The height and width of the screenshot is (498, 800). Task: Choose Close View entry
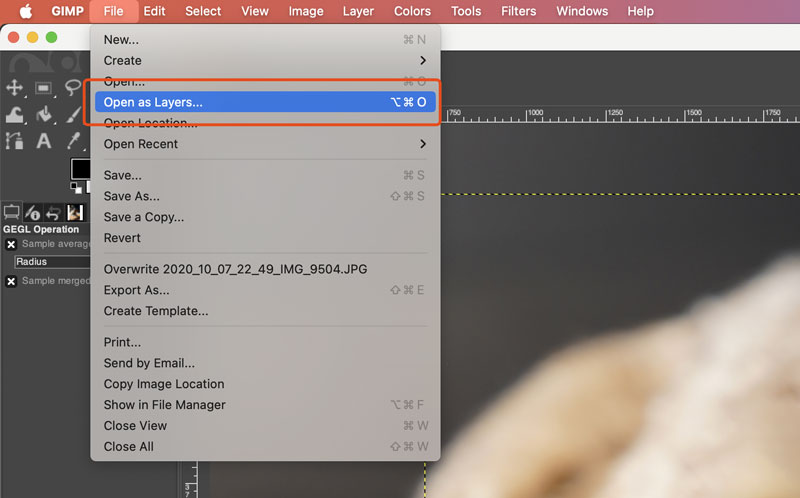click(265, 426)
